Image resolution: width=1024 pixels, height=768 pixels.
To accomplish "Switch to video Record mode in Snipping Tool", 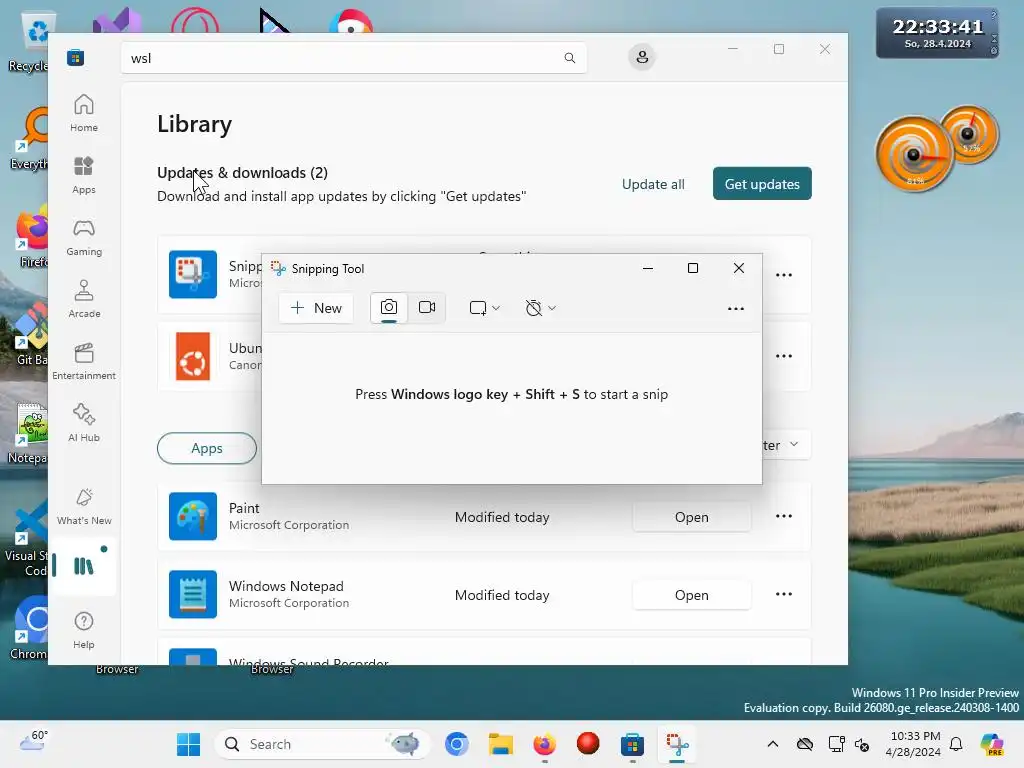I will coord(427,308).
